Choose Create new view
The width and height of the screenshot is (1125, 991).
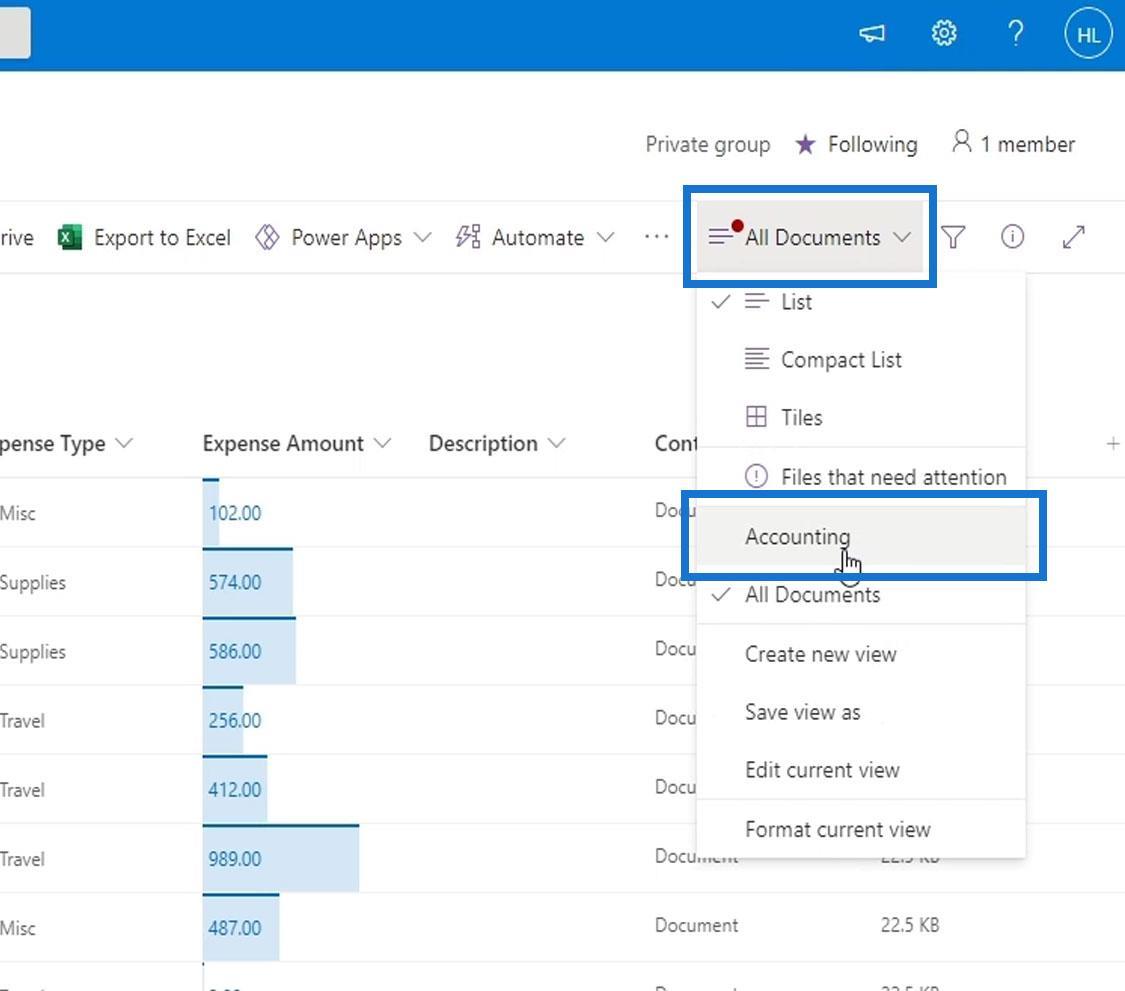click(861, 654)
